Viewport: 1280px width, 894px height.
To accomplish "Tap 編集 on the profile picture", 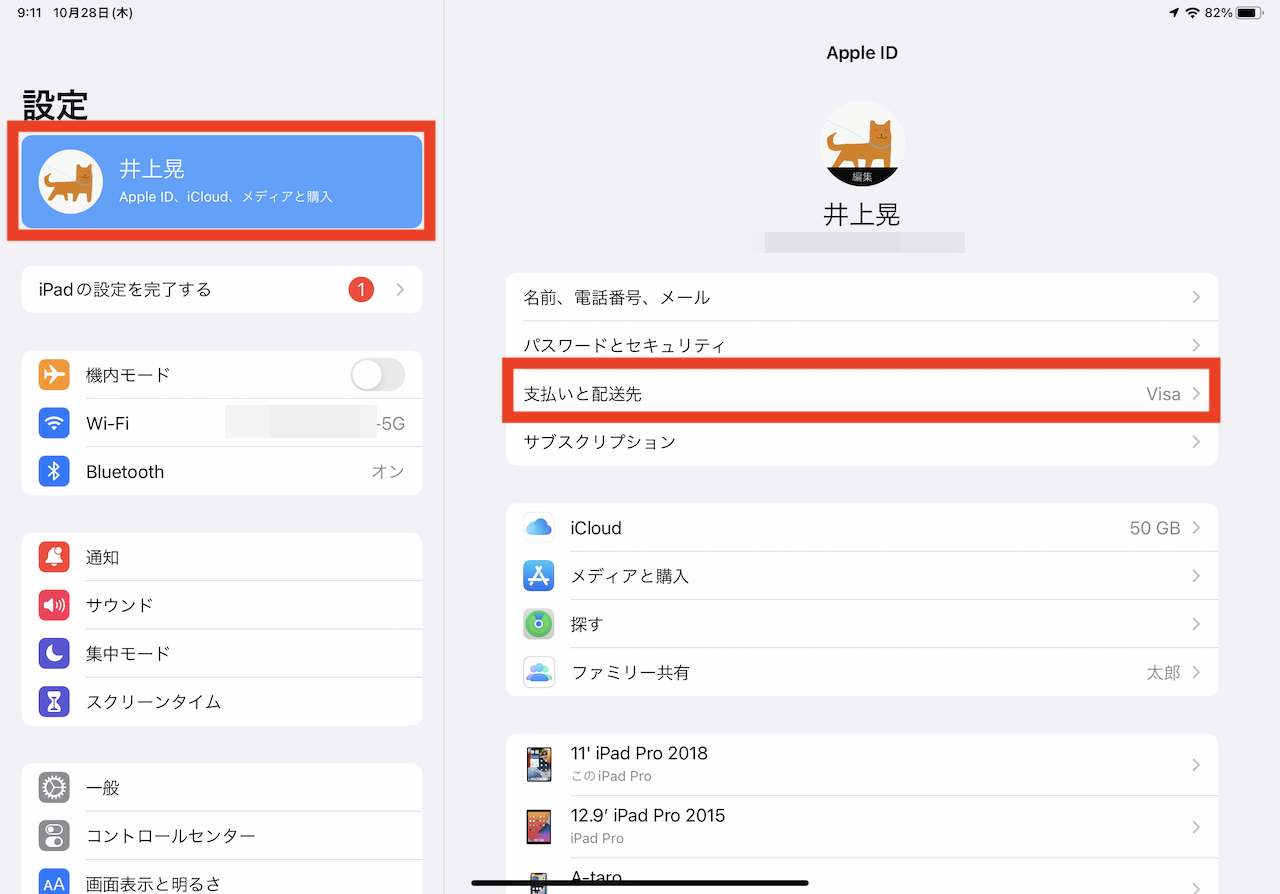I will [x=862, y=177].
